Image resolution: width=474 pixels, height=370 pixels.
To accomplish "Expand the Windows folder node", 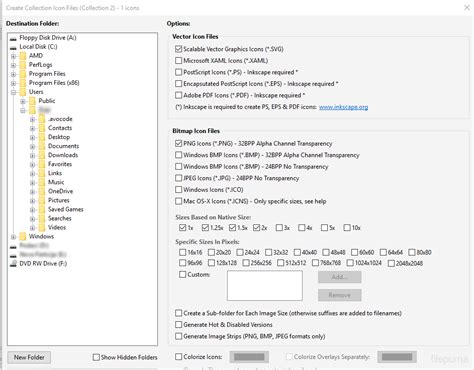I will tap(13, 237).
